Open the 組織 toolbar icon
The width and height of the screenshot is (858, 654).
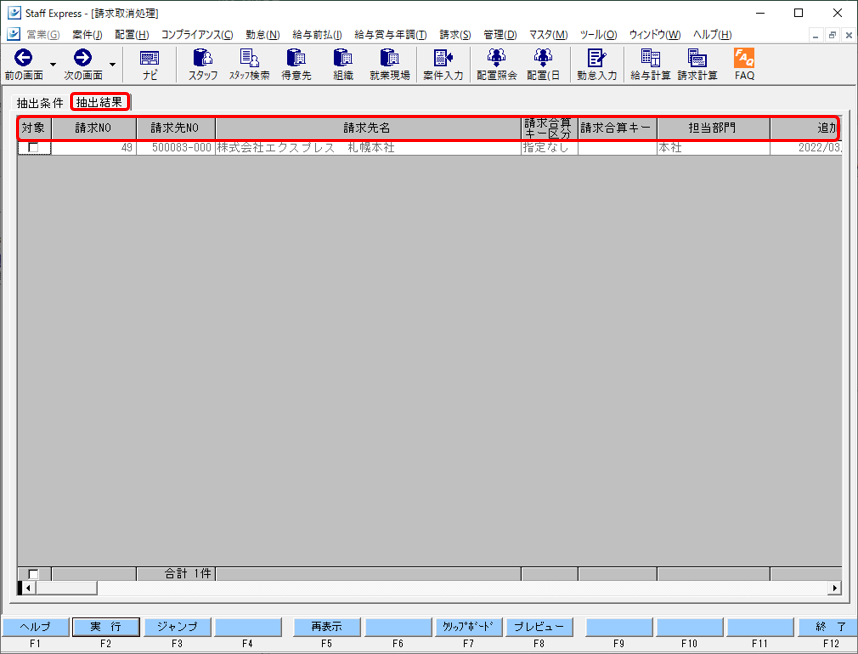343,57
